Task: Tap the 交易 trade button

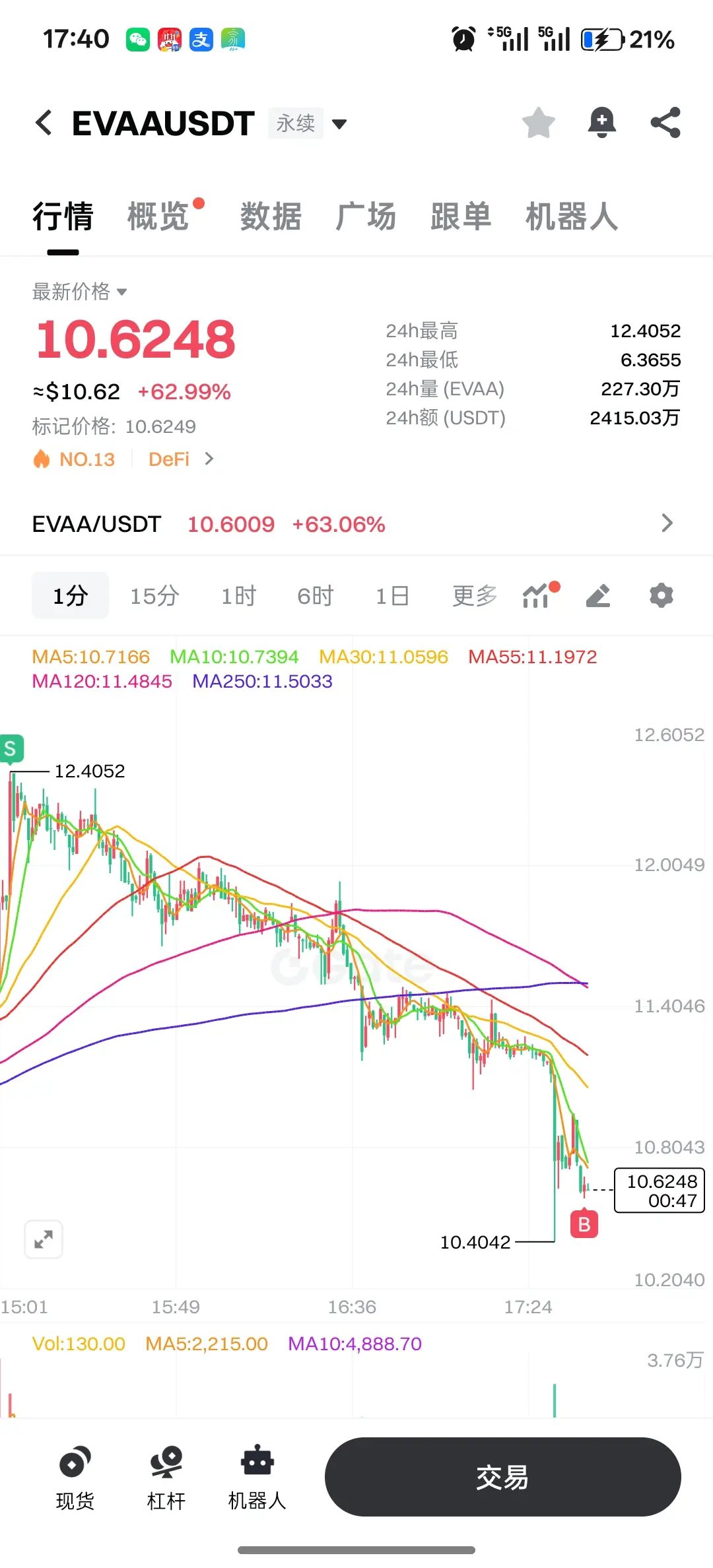Action: click(502, 1477)
